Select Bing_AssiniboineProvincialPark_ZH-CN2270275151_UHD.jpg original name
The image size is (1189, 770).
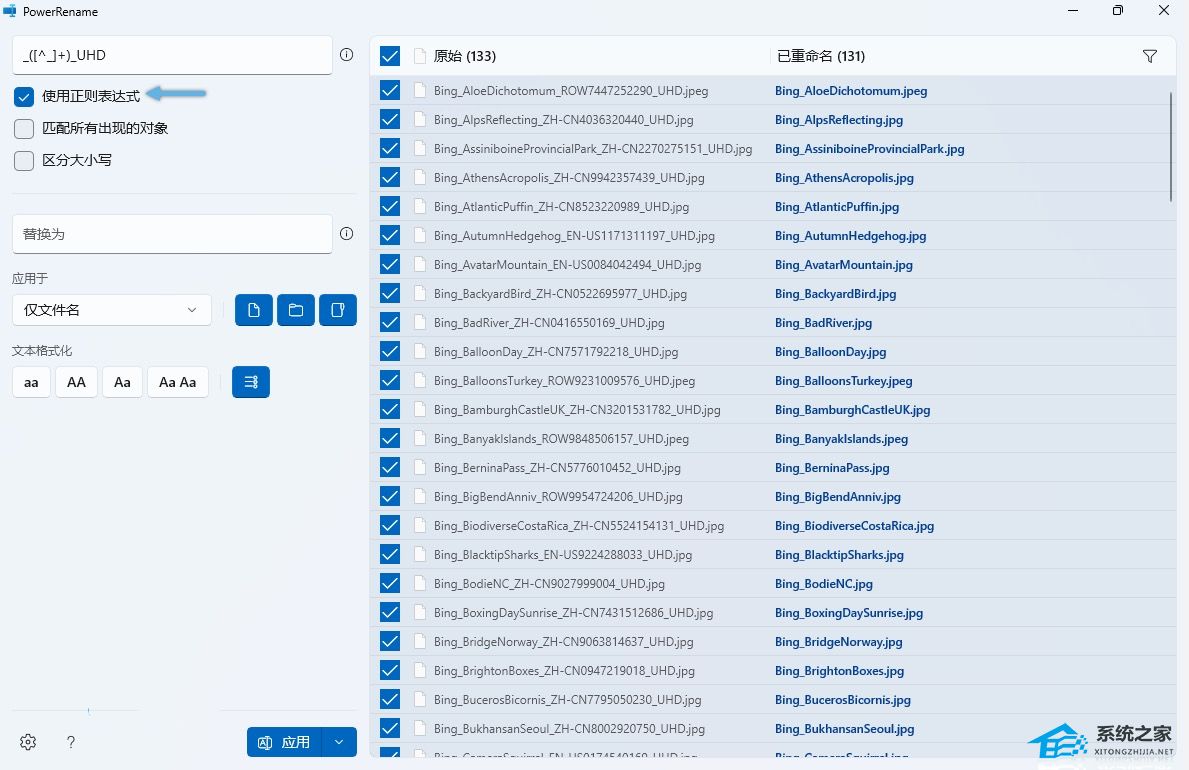(593, 149)
